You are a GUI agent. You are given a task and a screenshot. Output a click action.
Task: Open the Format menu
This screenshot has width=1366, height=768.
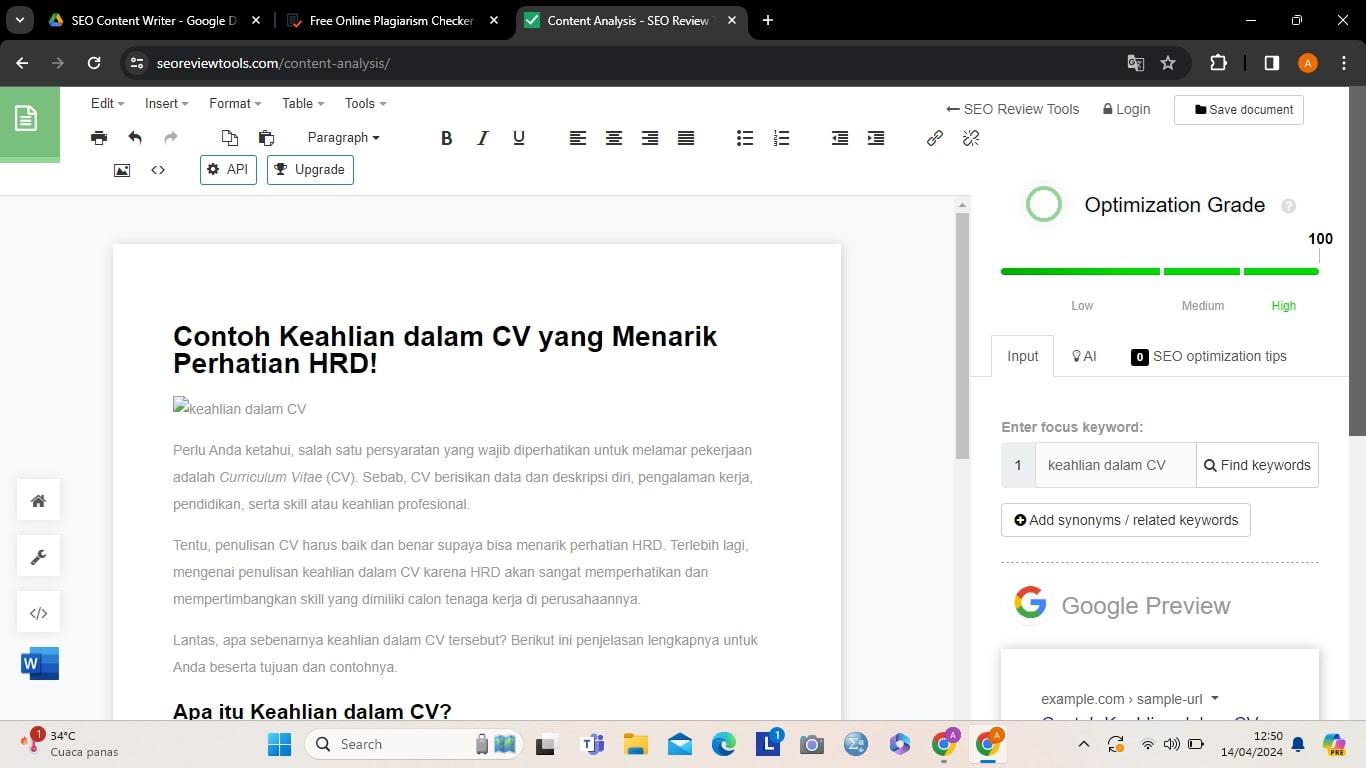235,103
